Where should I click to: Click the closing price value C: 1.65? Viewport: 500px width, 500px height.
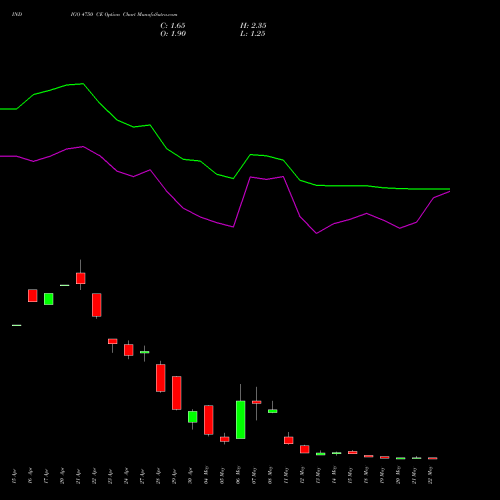coord(173,26)
